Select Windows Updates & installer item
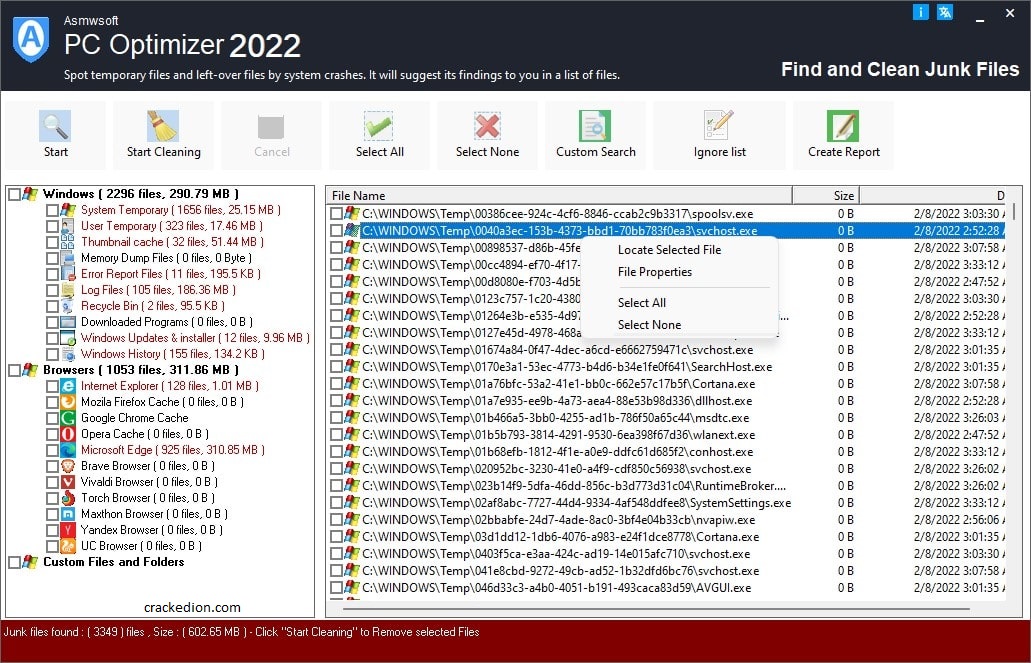 click(195, 338)
